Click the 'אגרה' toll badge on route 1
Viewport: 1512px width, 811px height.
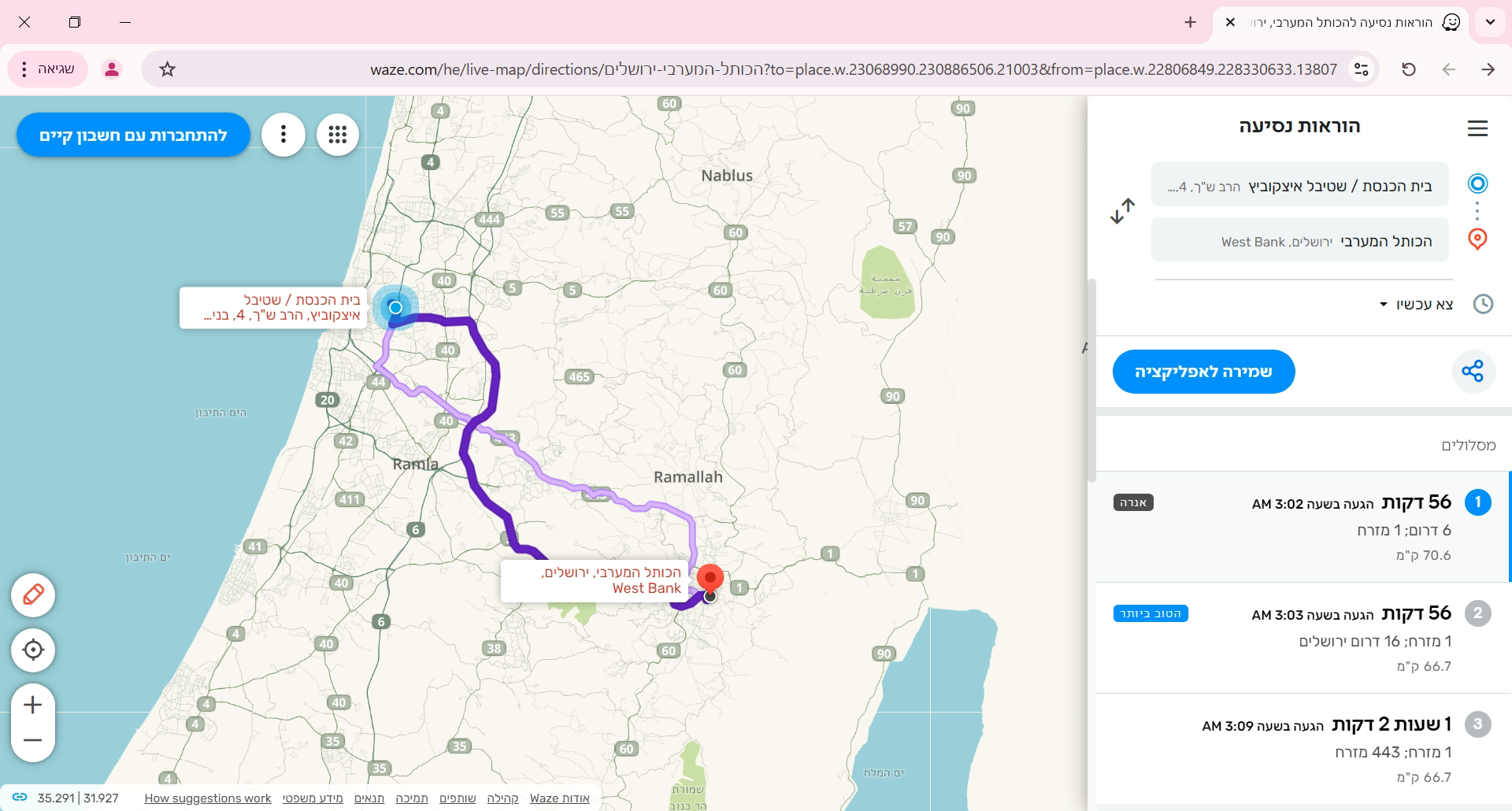pos(1133,502)
